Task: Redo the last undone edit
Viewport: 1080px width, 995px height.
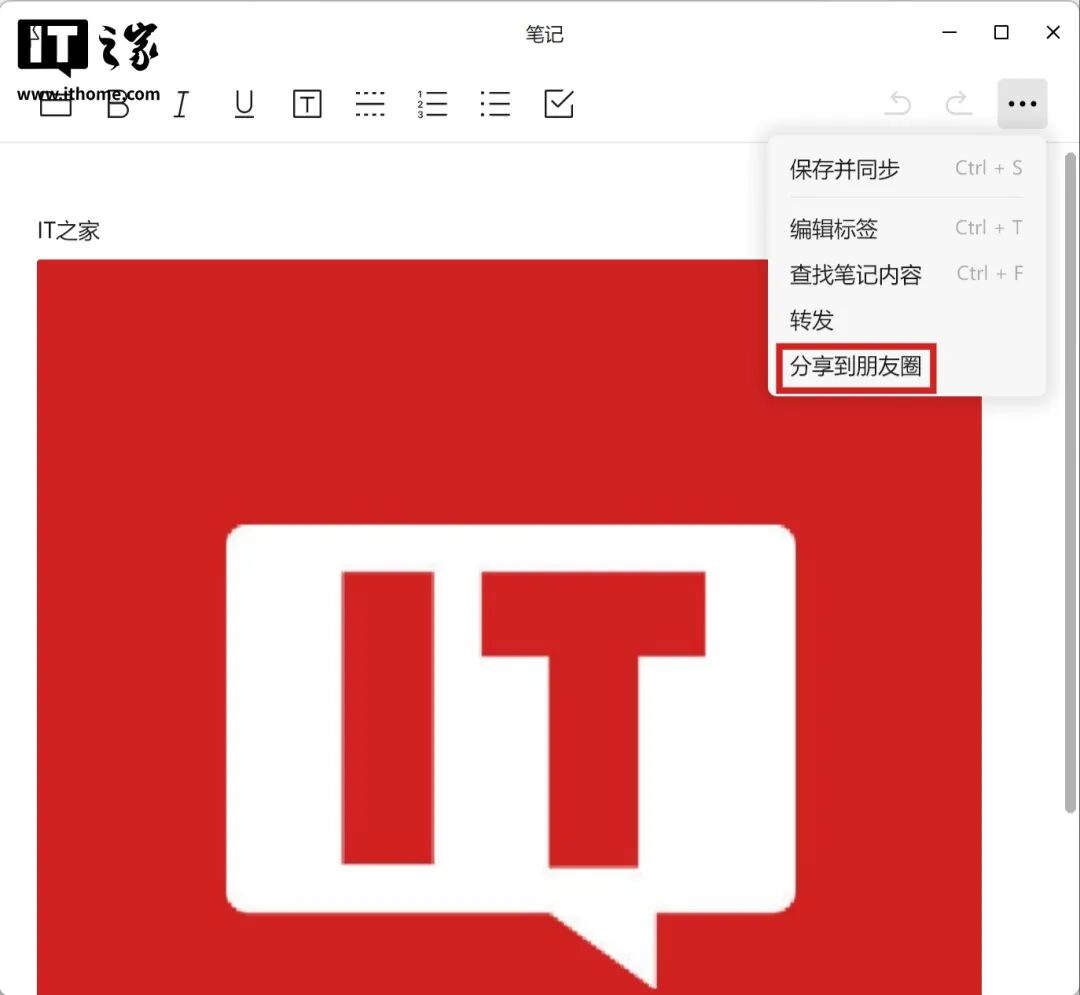Action: coord(958,104)
